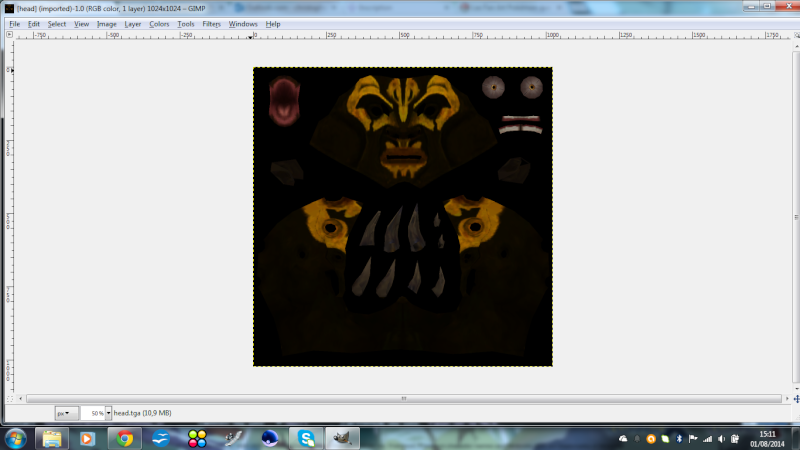This screenshot has height=450, width=800.
Task: Open the px units dropdown
Action: (66, 413)
